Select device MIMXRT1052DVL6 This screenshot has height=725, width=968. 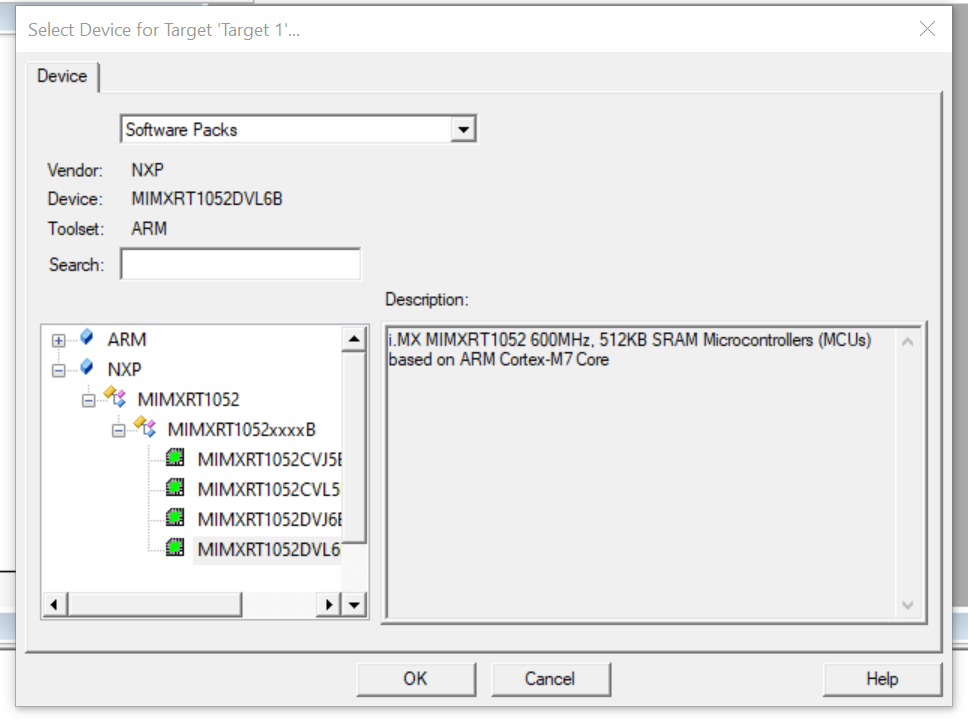(269, 549)
